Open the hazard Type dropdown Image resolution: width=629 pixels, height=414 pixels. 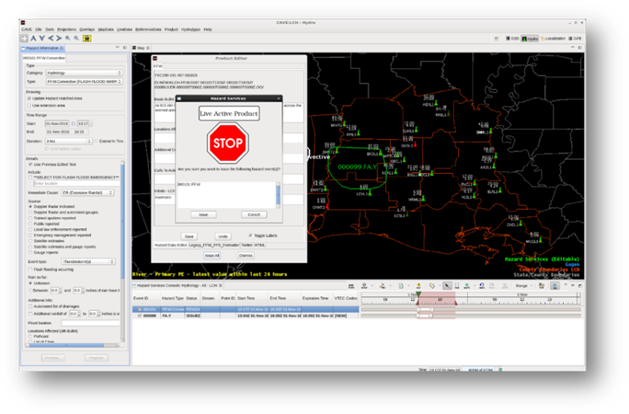[x=84, y=81]
